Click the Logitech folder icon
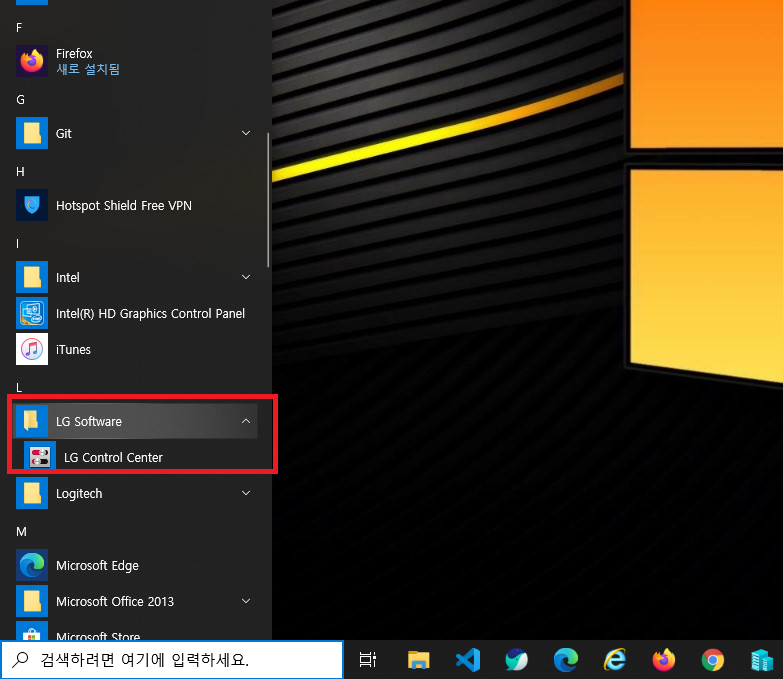Screen dimensions: 783x679 [32, 493]
